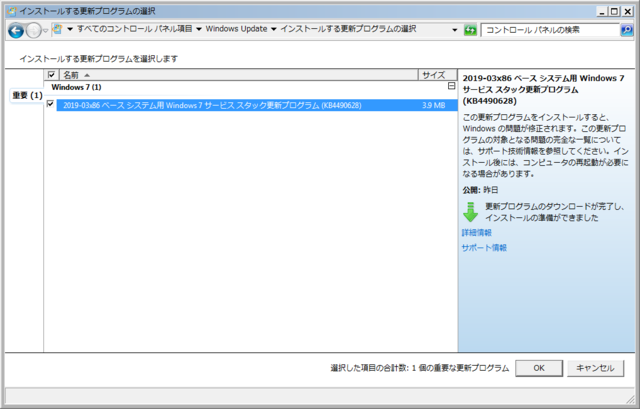Click the OK button
Screen dimensions: 640x409
pos(539,368)
